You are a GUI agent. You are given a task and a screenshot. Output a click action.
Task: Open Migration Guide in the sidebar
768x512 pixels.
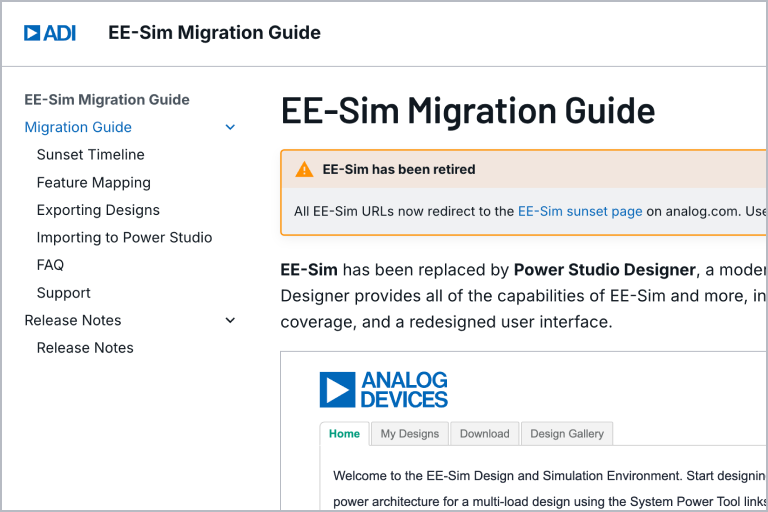78,127
